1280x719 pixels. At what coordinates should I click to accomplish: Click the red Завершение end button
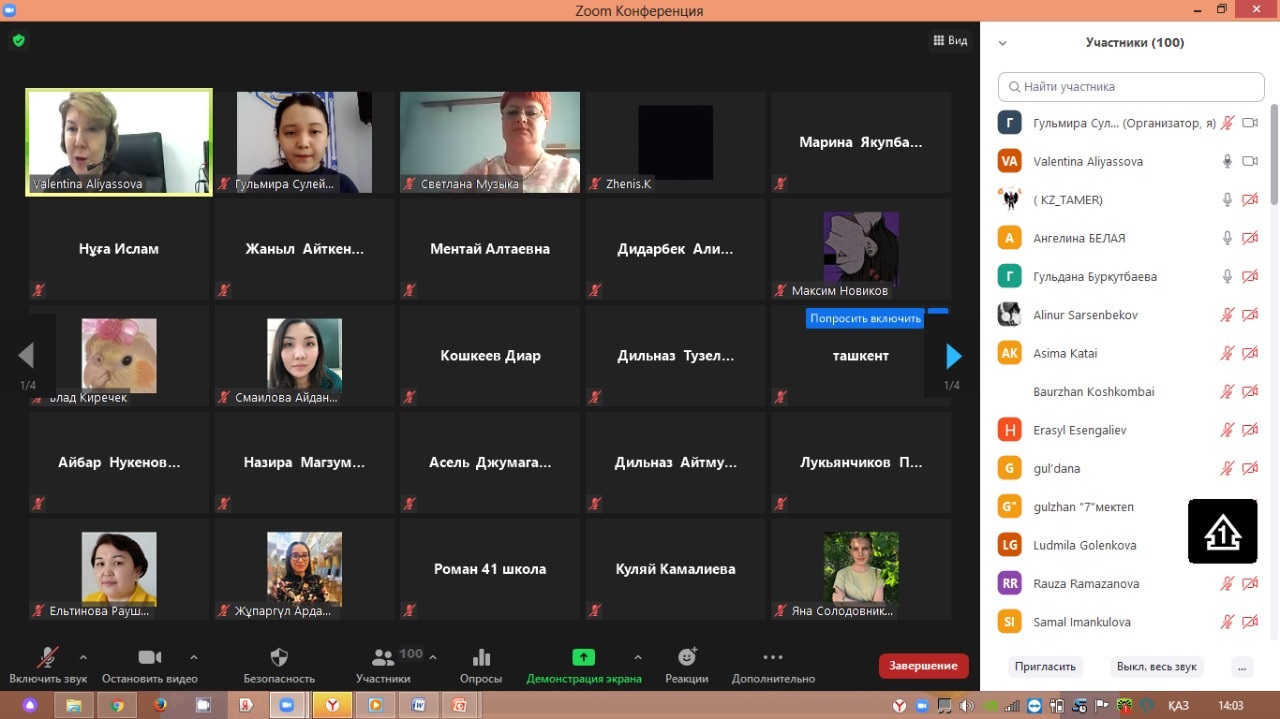pyautogui.click(x=923, y=666)
